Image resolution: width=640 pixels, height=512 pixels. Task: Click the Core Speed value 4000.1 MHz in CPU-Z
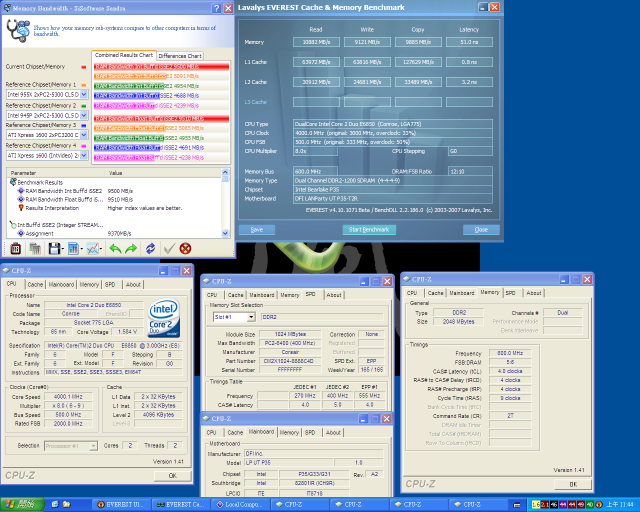coord(68,397)
